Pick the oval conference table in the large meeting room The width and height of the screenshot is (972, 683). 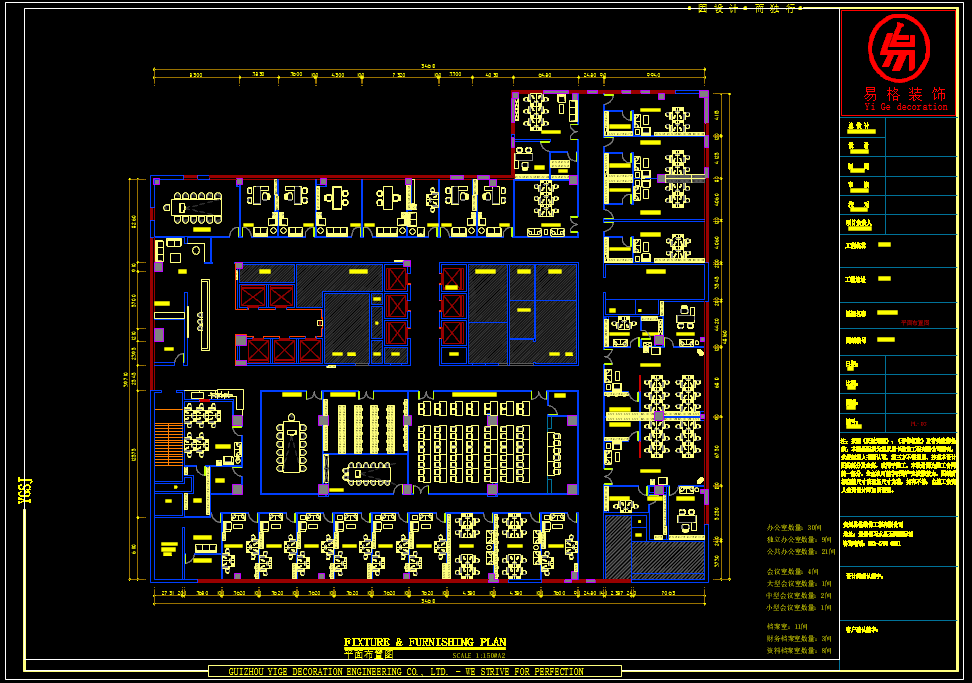pyautogui.click(x=291, y=444)
